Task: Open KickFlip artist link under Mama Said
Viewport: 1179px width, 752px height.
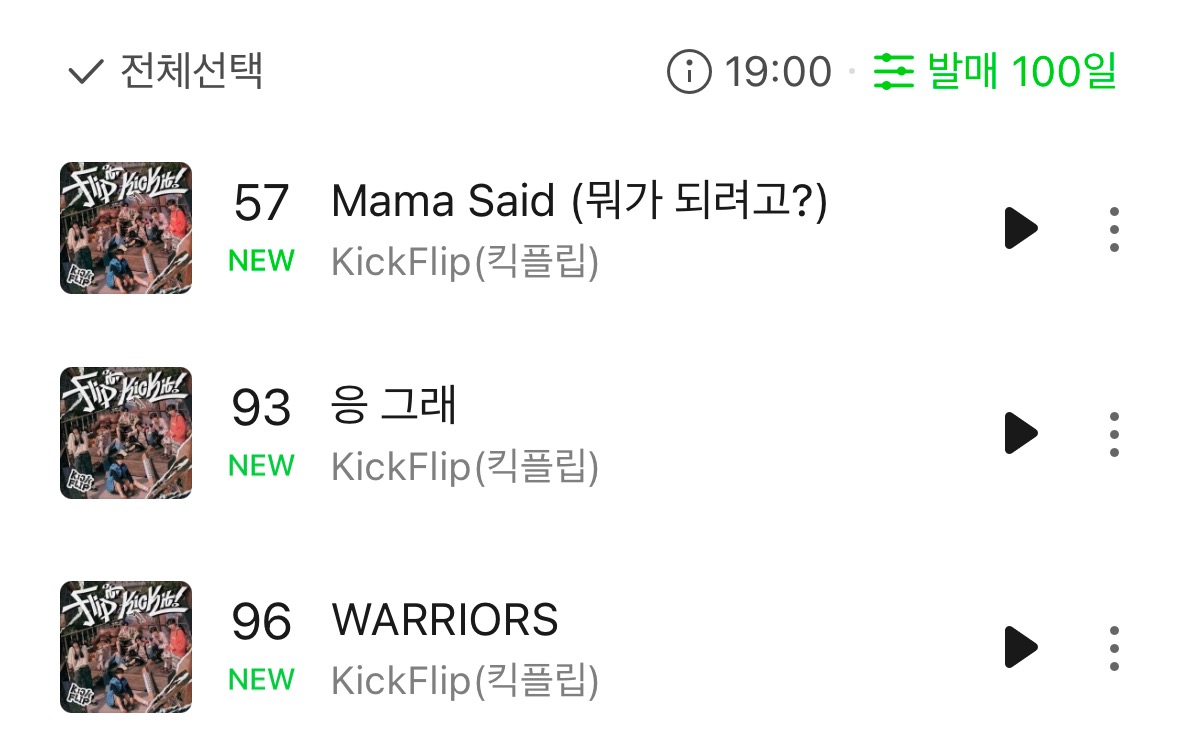Action: (x=465, y=263)
